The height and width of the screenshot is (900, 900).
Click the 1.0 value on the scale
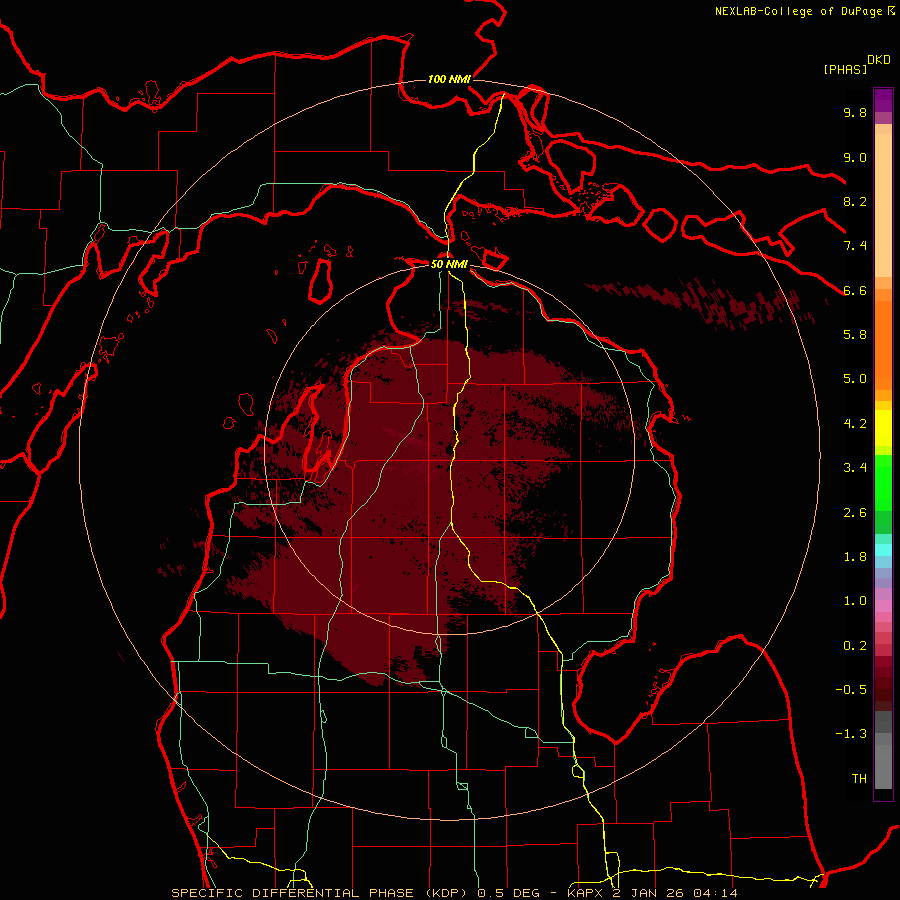coord(855,601)
